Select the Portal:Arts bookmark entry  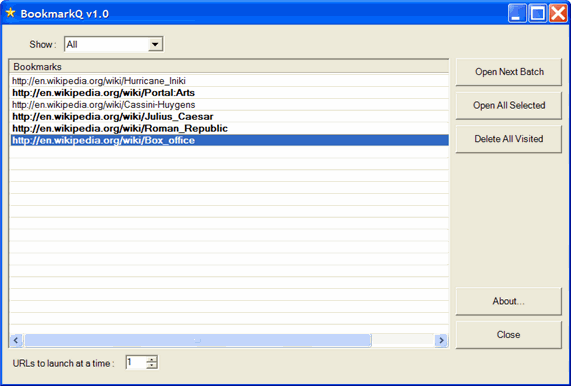(230, 92)
